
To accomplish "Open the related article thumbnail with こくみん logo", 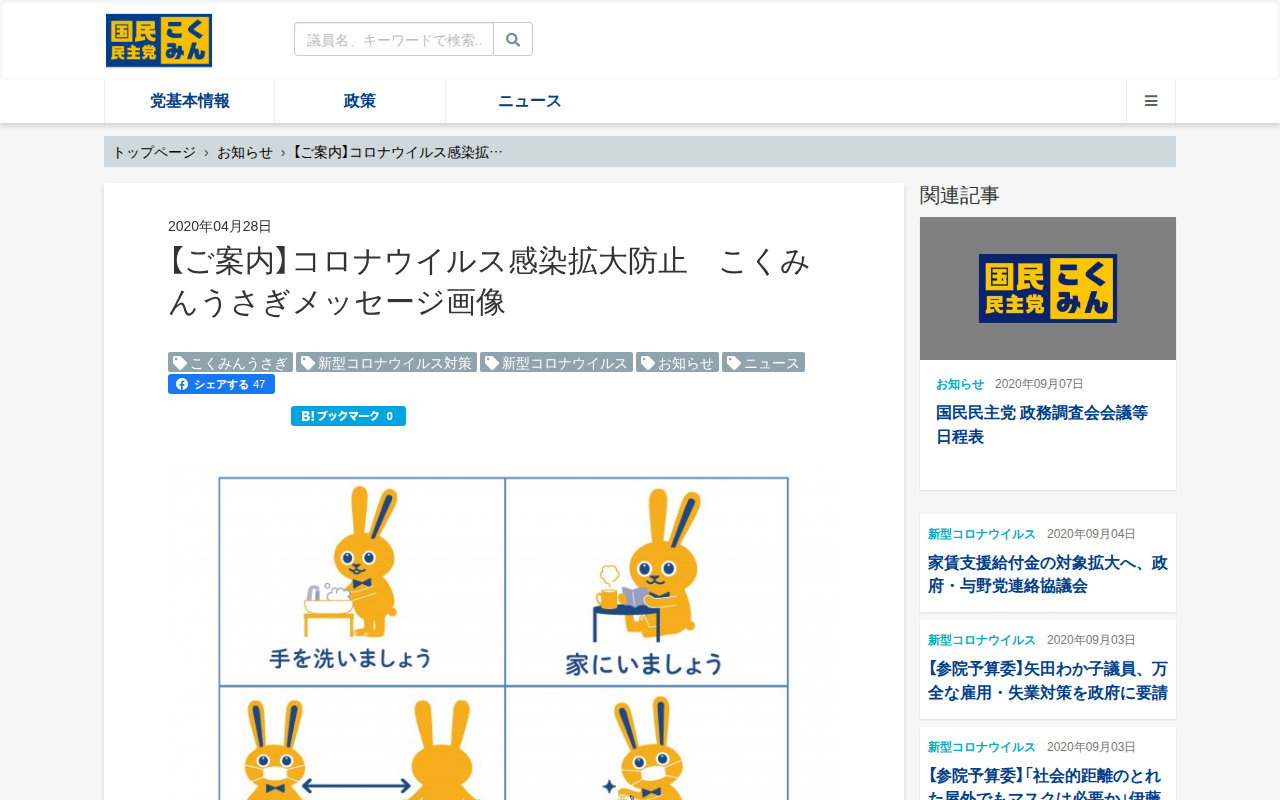I will click(1048, 288).
